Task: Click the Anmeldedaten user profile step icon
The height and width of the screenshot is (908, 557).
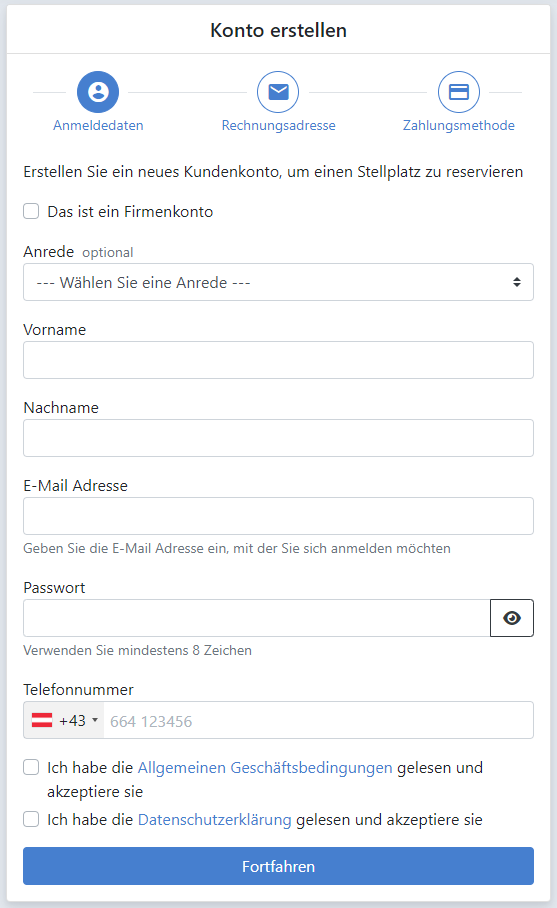Action: [x=98, y=91]
